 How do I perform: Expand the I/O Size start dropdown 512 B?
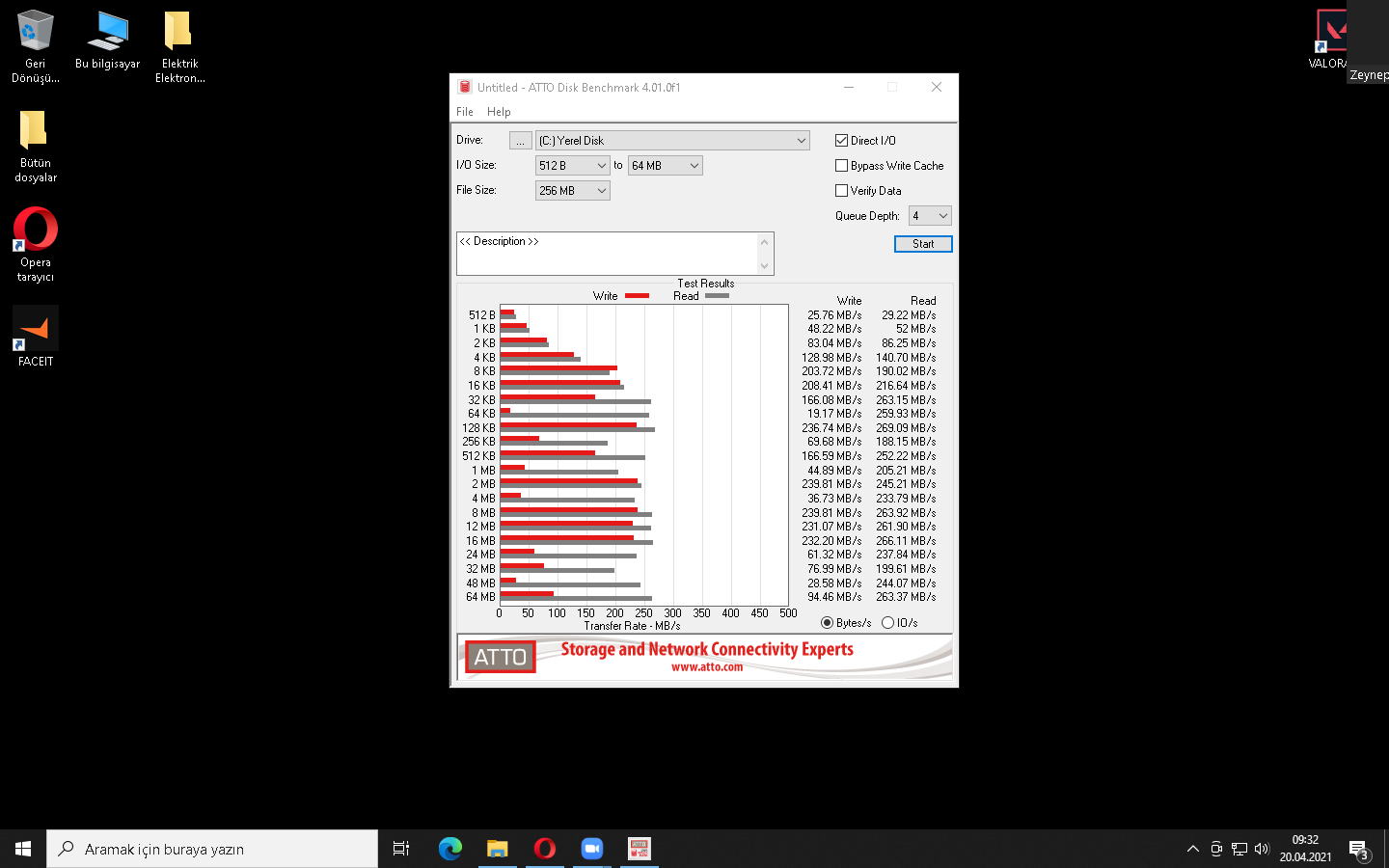[x=573, y=166]
